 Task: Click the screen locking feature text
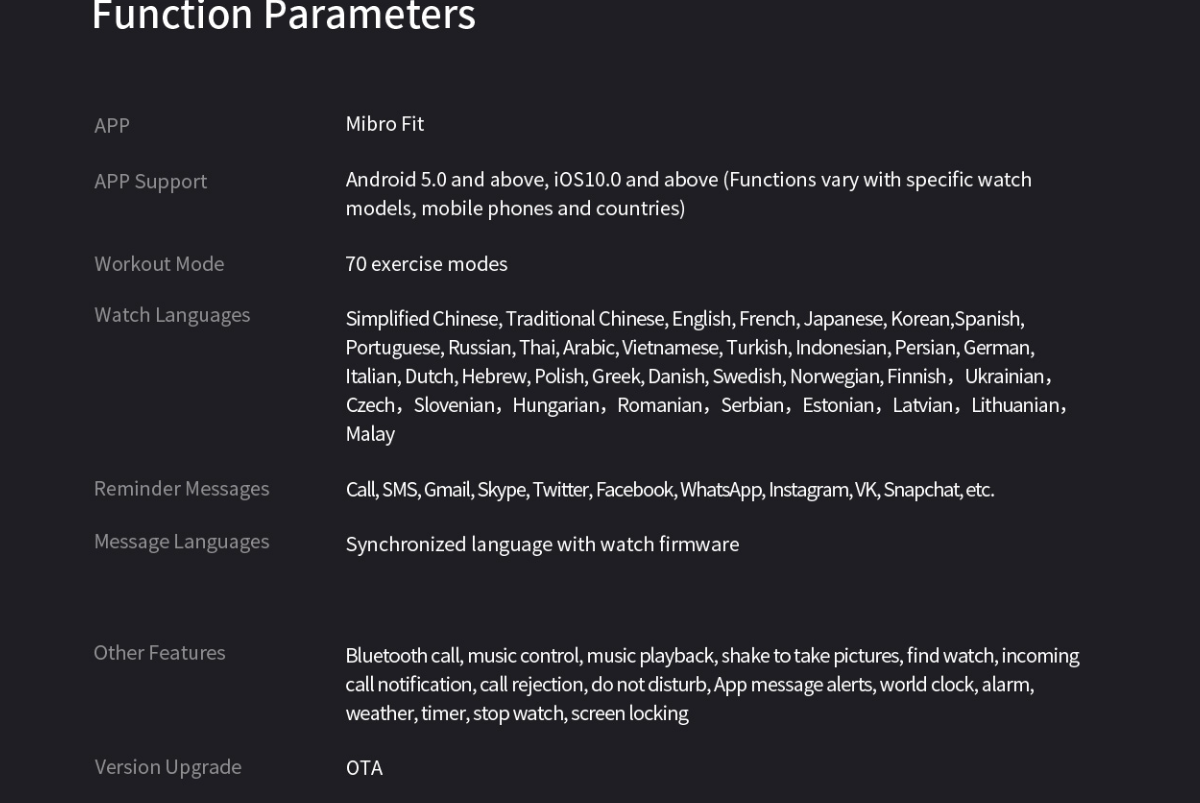(x=630, y=713)
